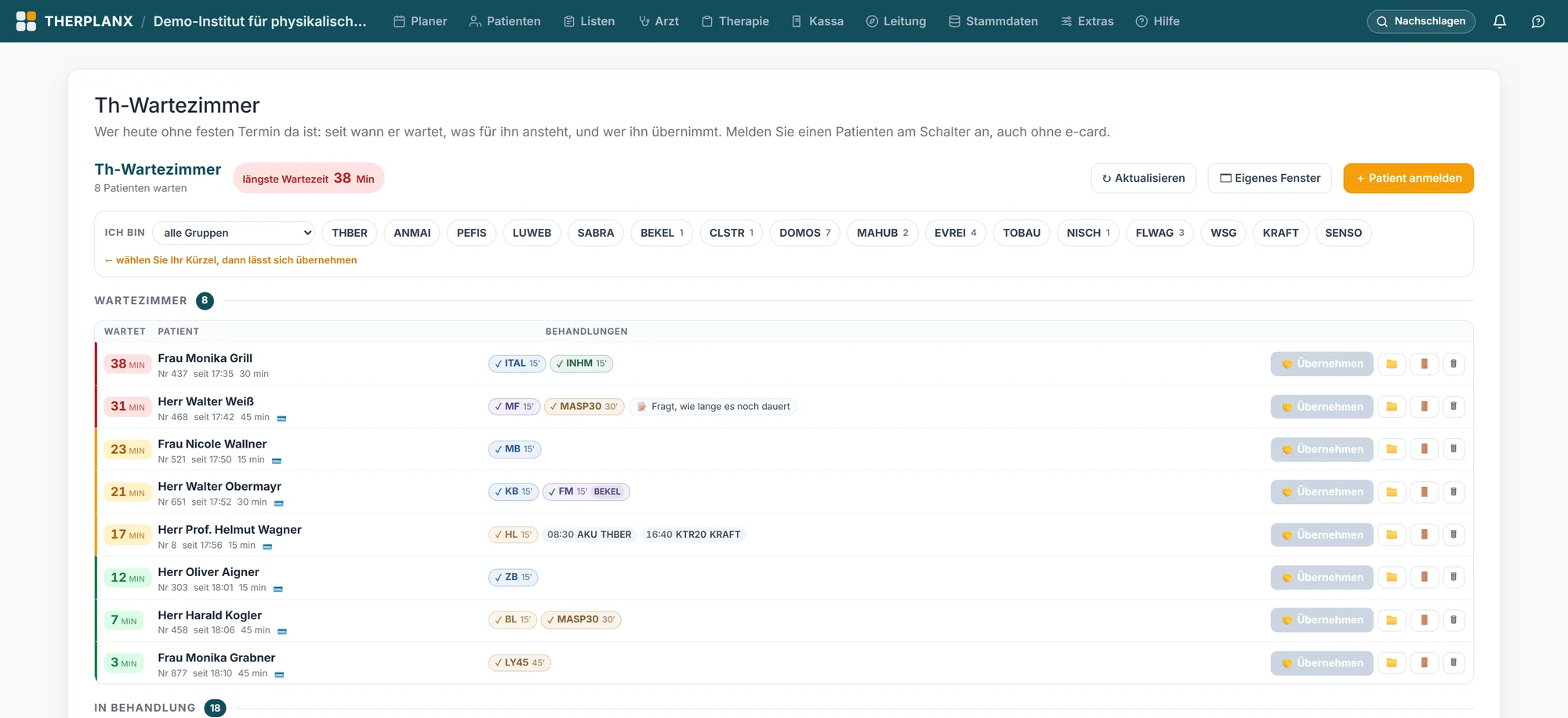The image size is (1568, 718).
Task: Click door icon in Monika Grill's row
Action: (1424, 364)
